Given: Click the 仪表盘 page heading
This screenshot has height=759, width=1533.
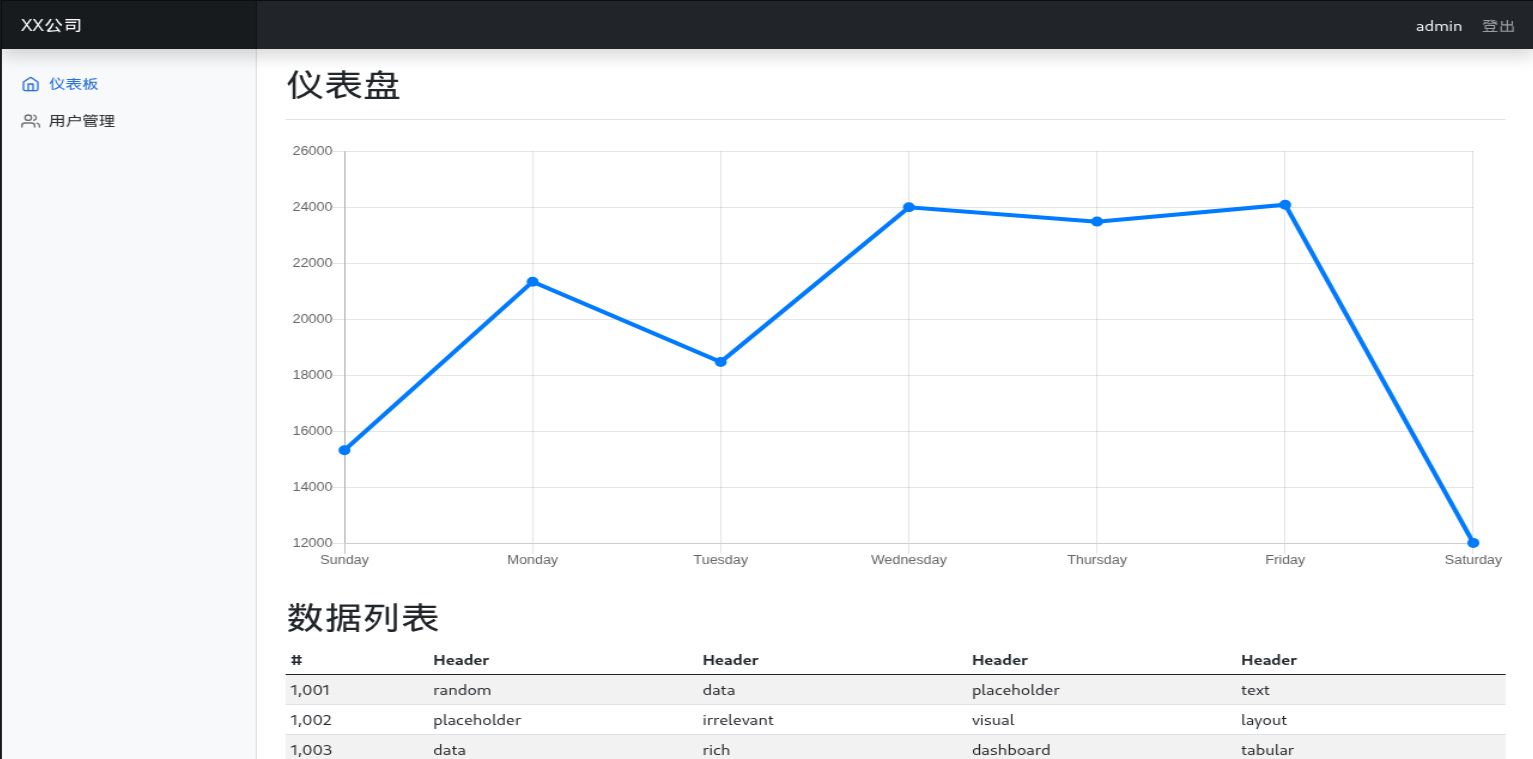Looking at the screenshot, I should 343,86.
